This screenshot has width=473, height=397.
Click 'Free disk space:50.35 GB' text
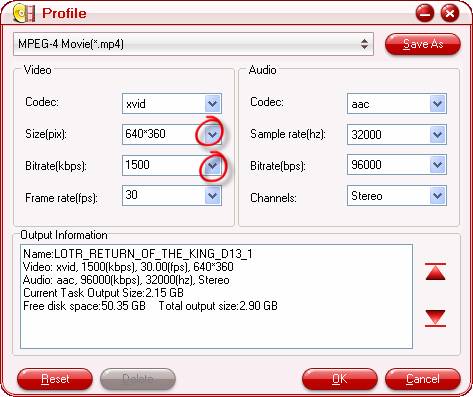[x=84, y=306]
